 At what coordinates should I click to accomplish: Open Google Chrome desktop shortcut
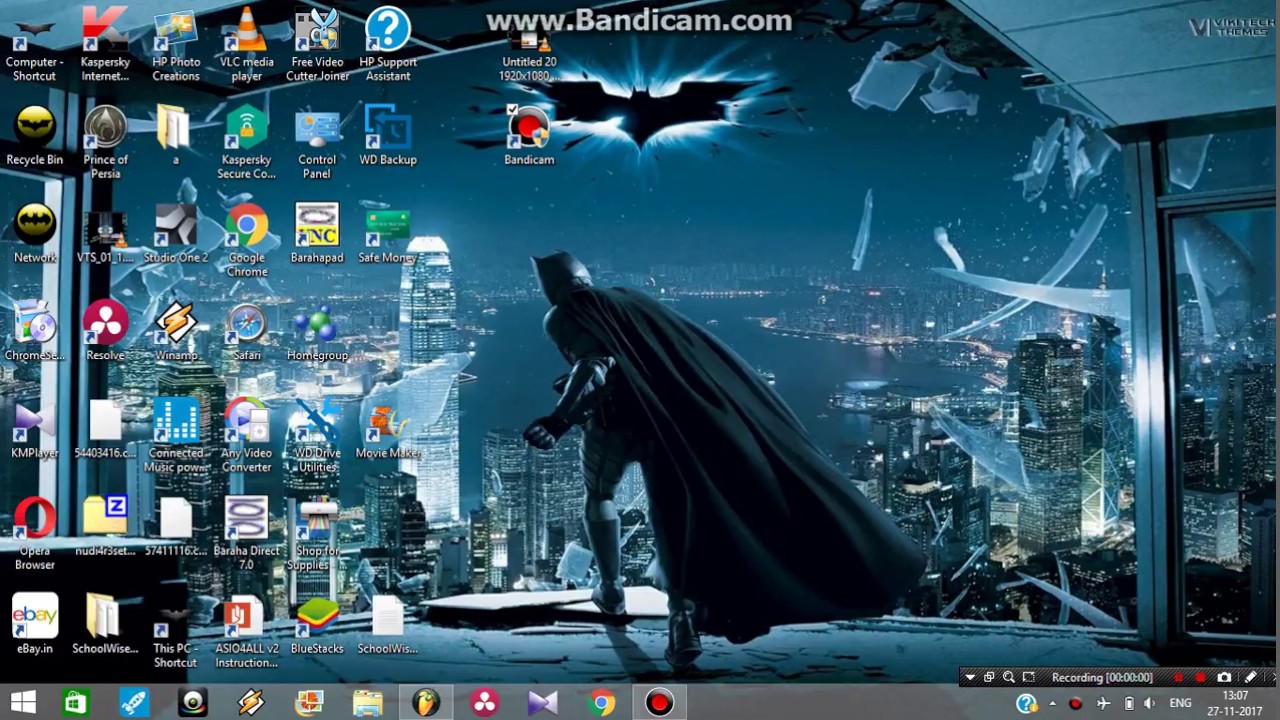coord(246,240)
